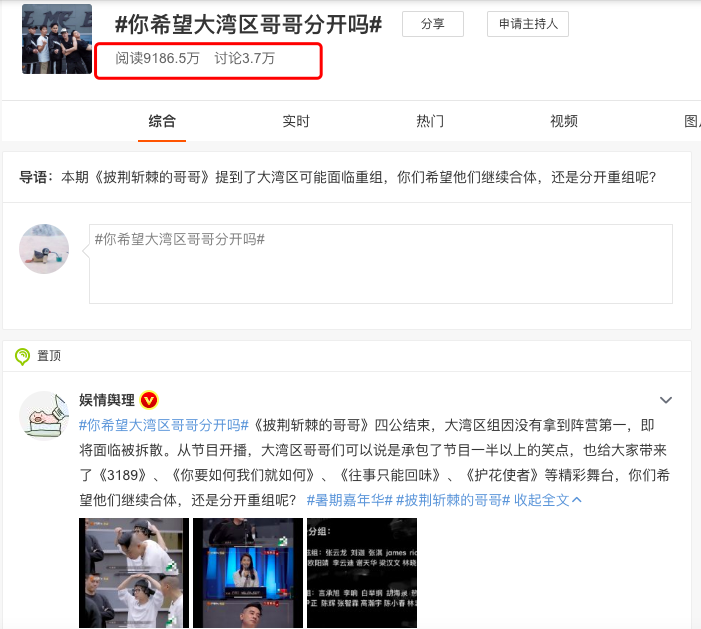
Task: Expand the post options chevron menu
Action: [666, 400]
